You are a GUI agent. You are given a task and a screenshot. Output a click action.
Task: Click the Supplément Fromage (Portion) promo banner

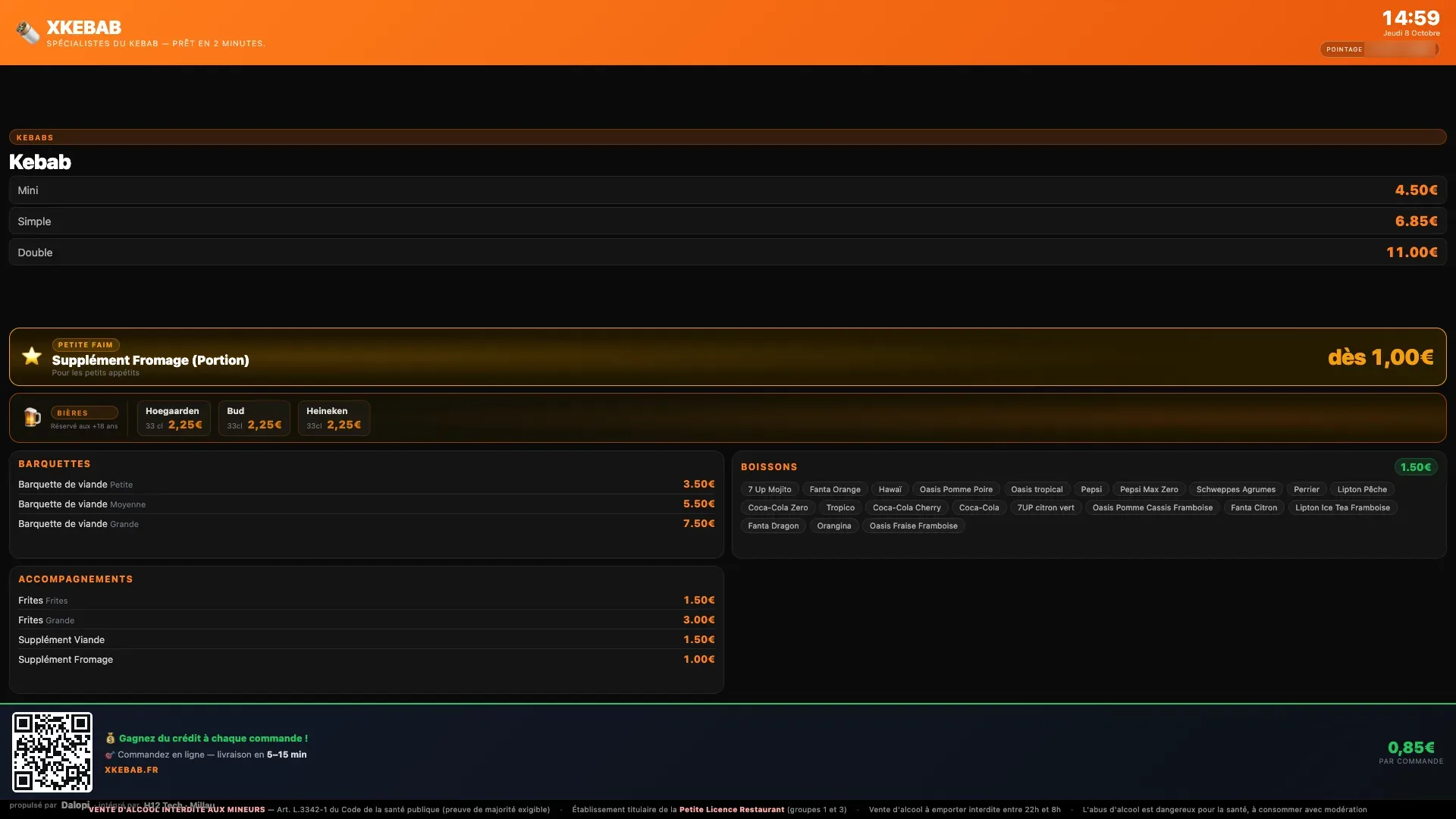(728, 356)
